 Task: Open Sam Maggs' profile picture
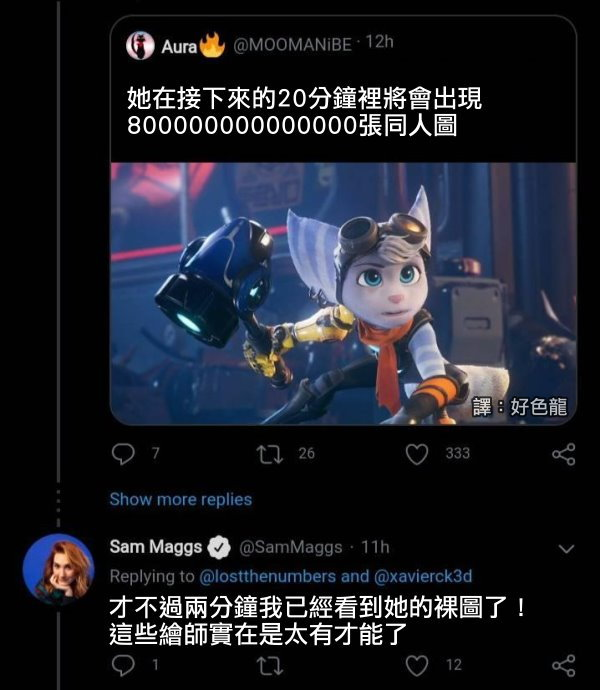(x=58, y=569)
